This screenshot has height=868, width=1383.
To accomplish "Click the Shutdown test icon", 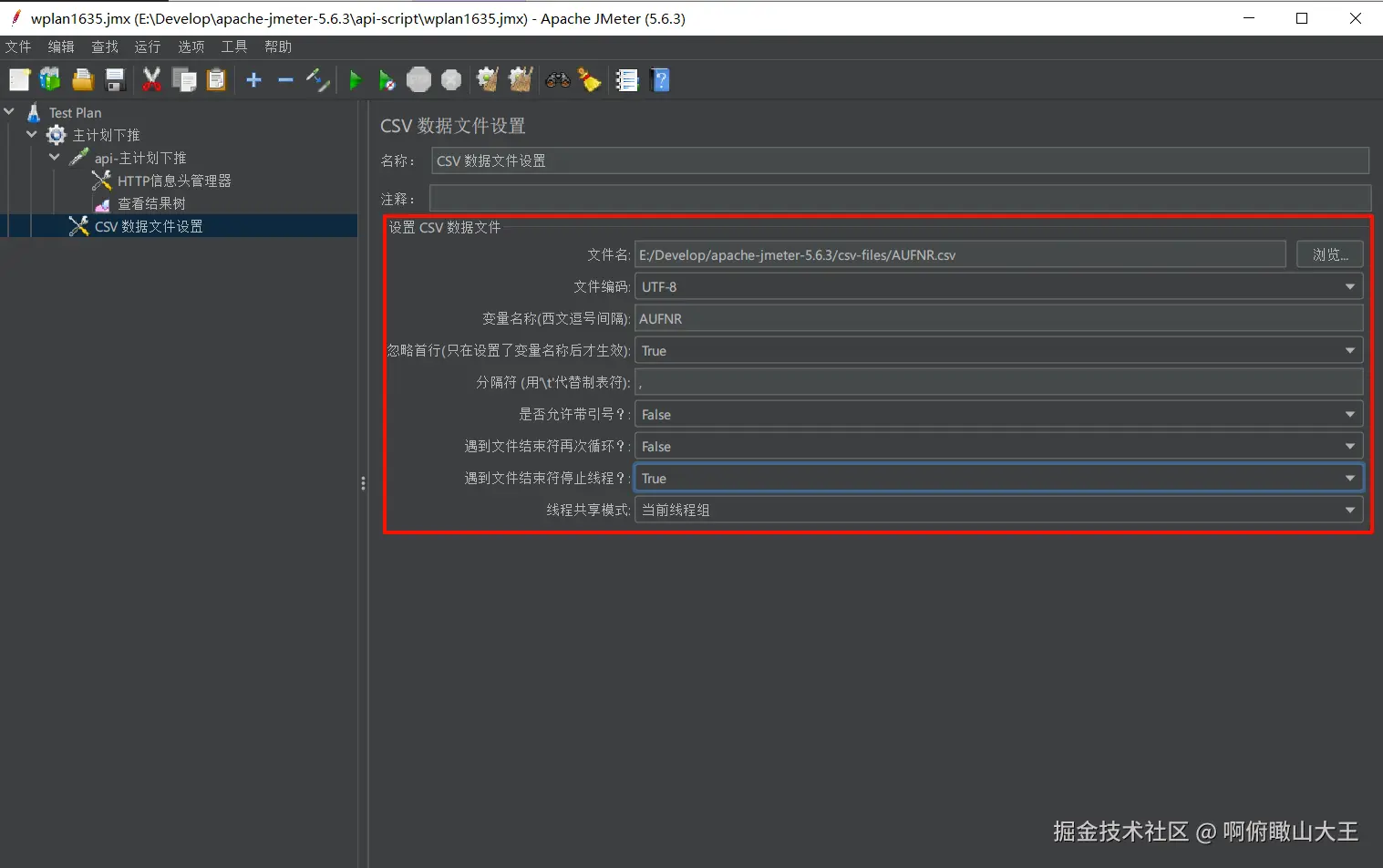I will pos(451,80).
